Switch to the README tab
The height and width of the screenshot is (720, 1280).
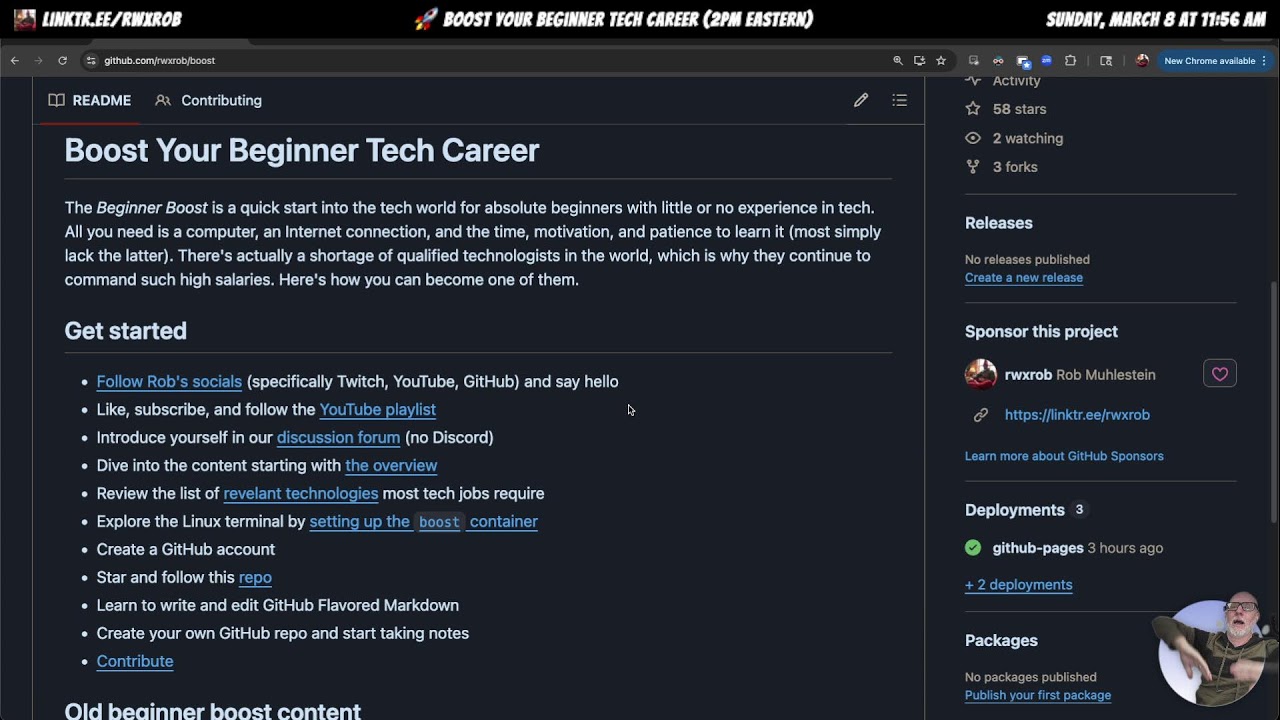point(89,100)
